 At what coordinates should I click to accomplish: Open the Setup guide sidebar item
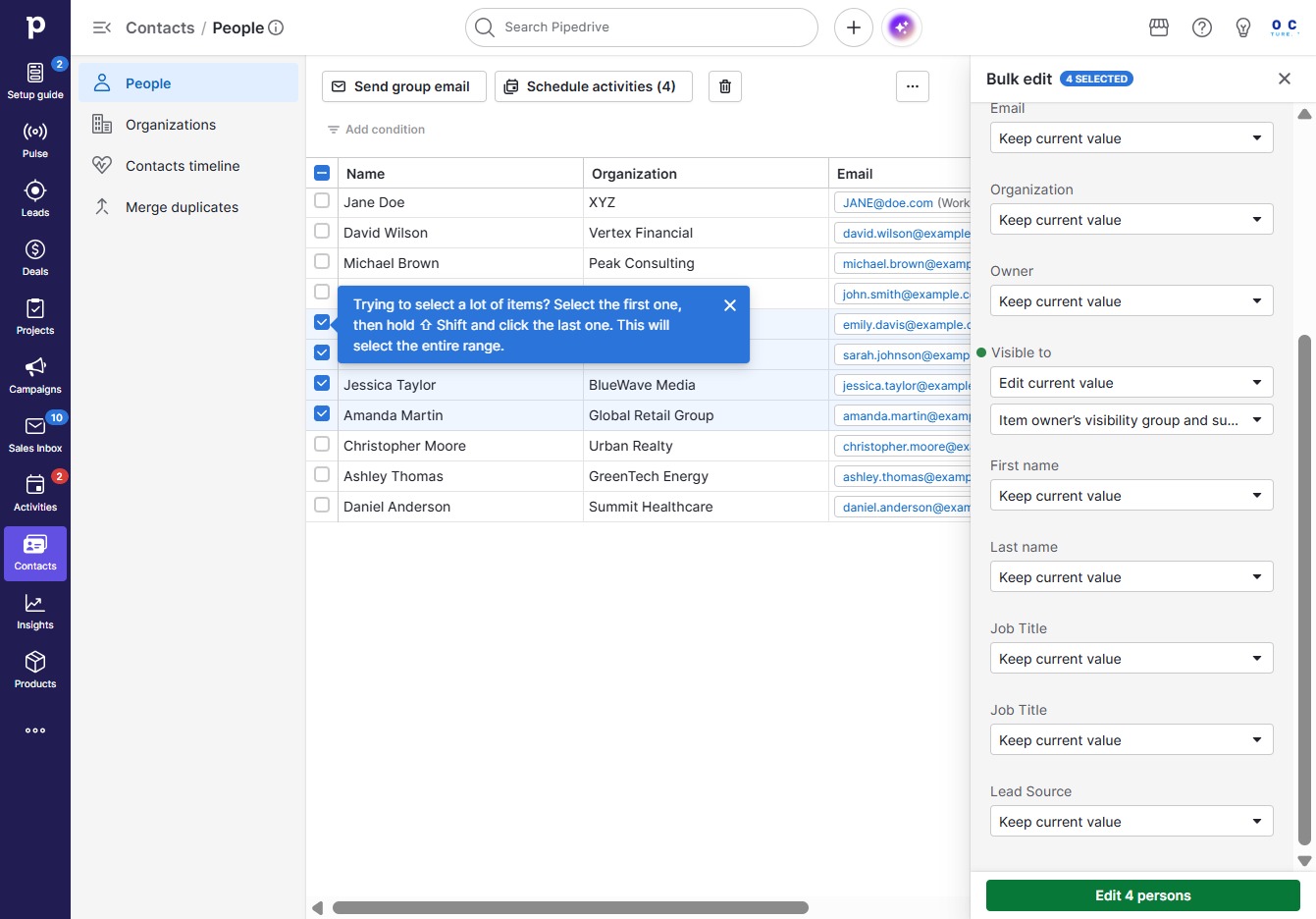point(35,81)
